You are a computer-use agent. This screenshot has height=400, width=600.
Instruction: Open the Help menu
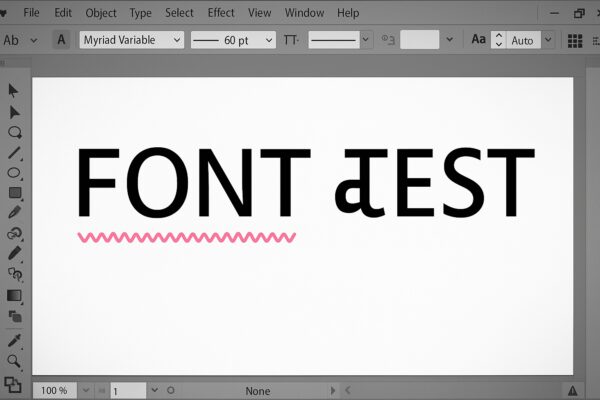click(348, 13)
